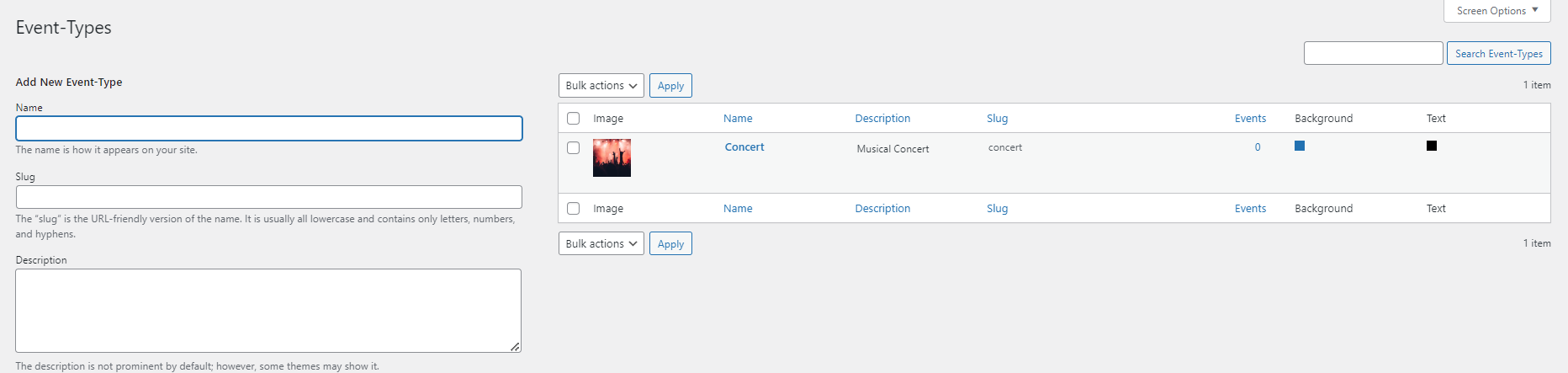Screen dimensions: 1568x373
Task: Click the black text color swatch
Action: (x=1432, y=146)
